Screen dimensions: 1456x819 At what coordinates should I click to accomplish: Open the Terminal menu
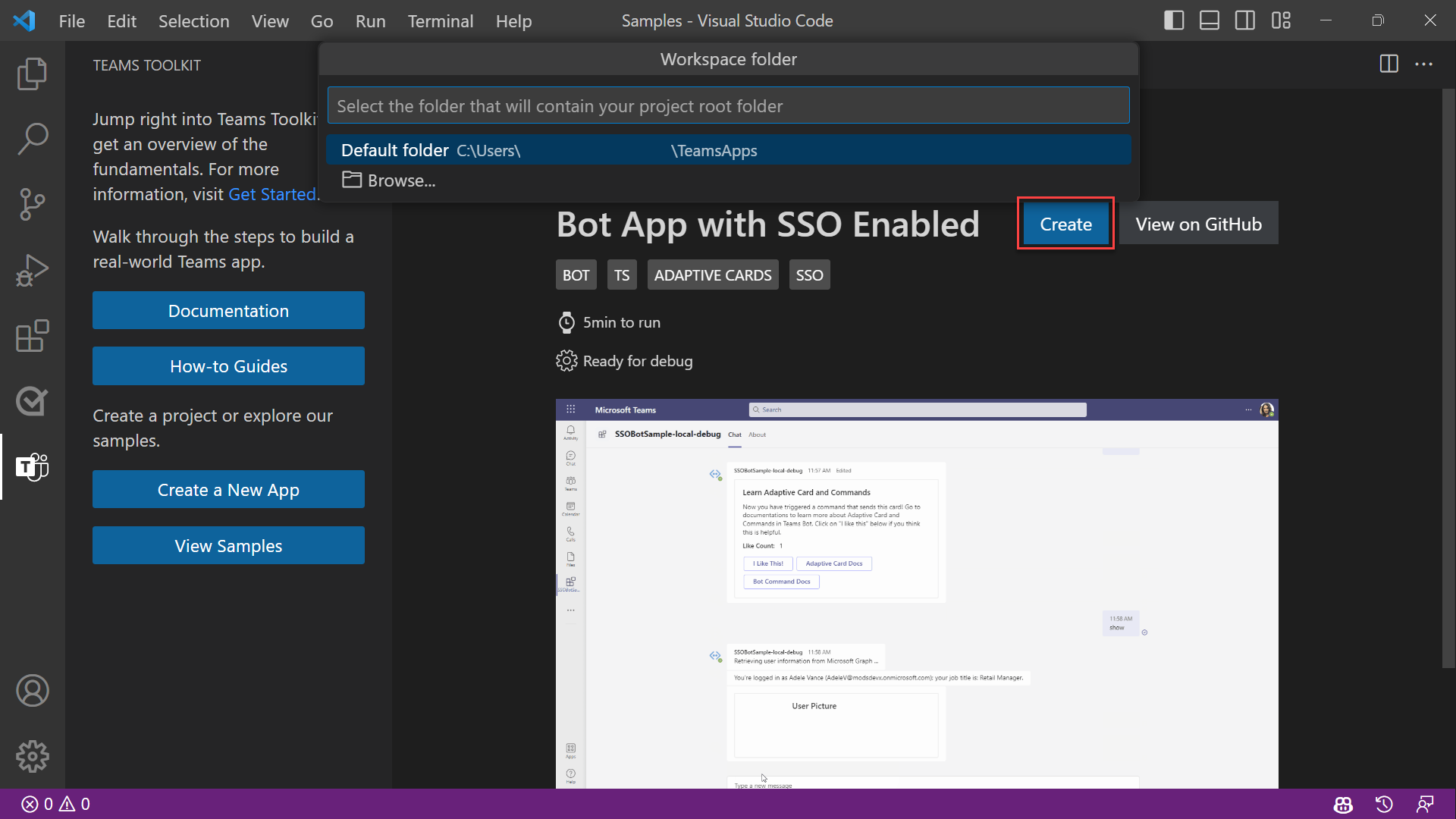pos(440,21)
